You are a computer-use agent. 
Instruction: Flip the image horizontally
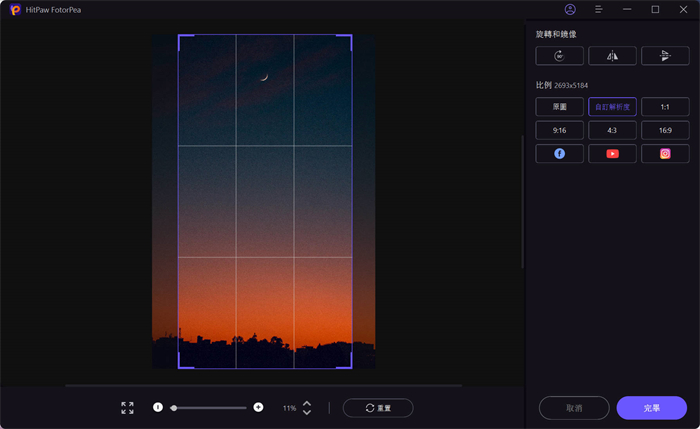612,56
